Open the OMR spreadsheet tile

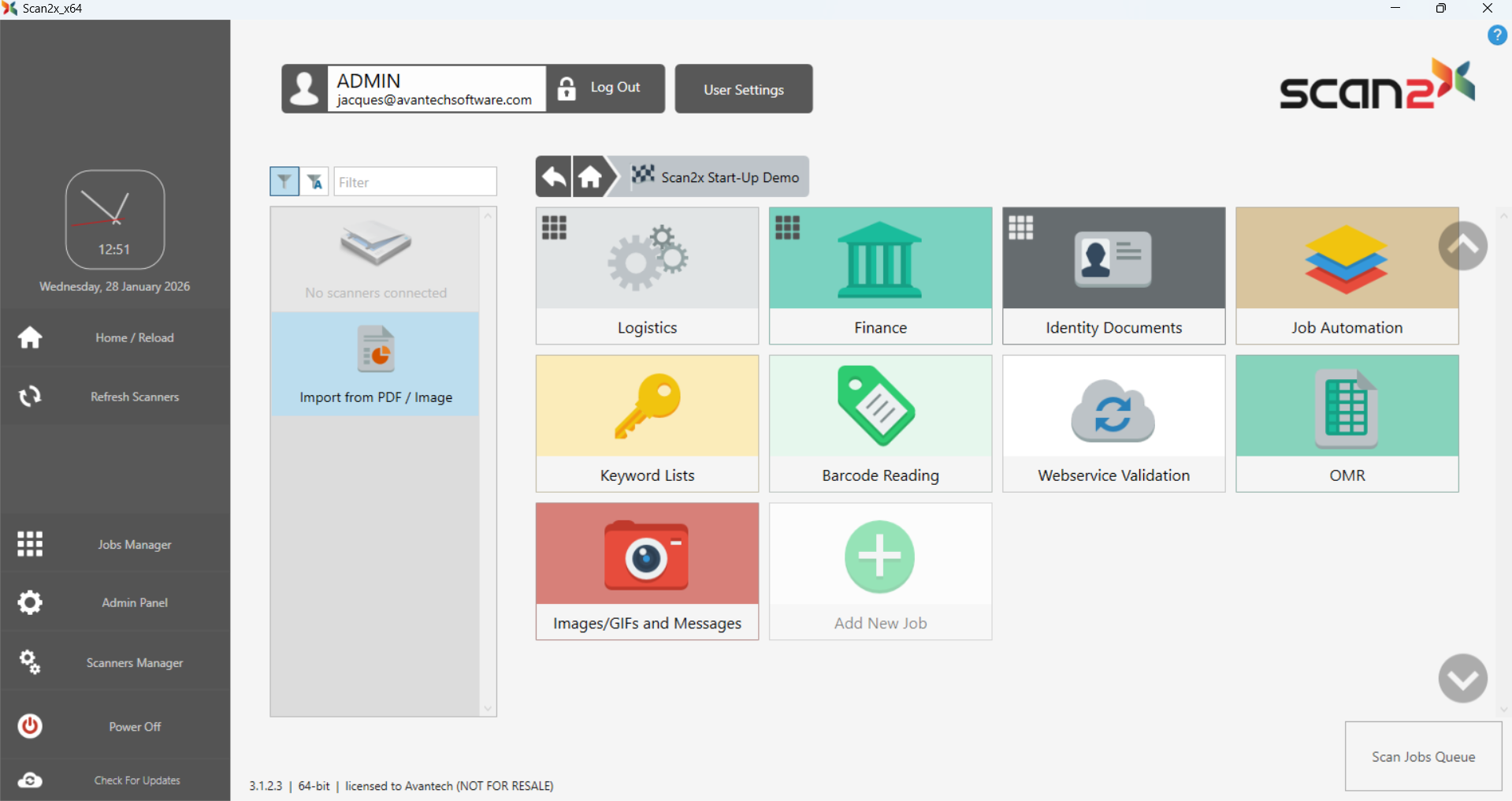pyautogui.click(x=1347, y=423)
